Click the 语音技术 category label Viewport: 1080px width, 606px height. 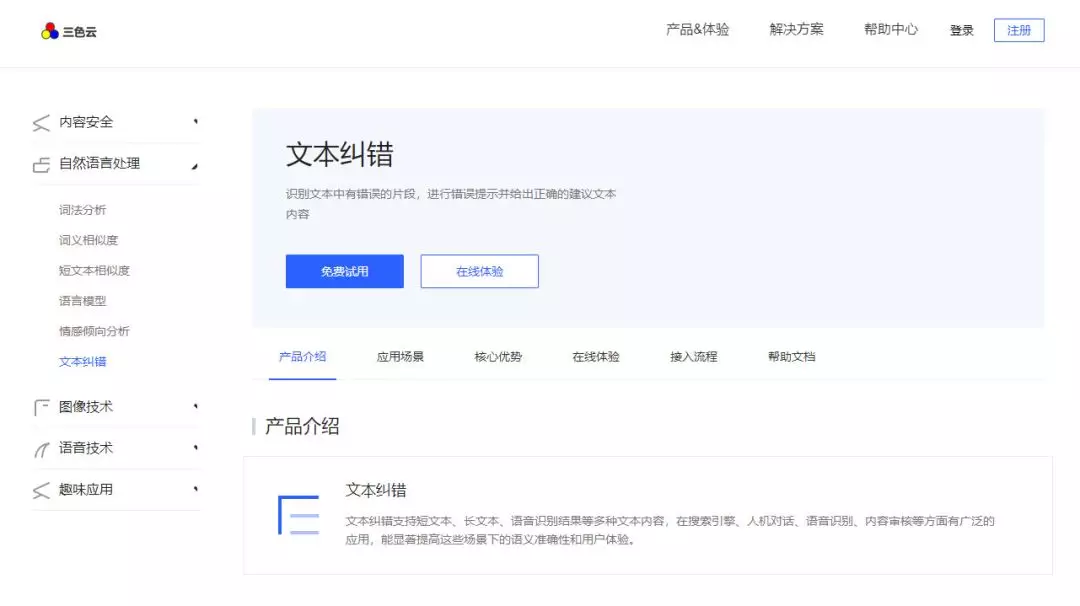tap(85, 448)
